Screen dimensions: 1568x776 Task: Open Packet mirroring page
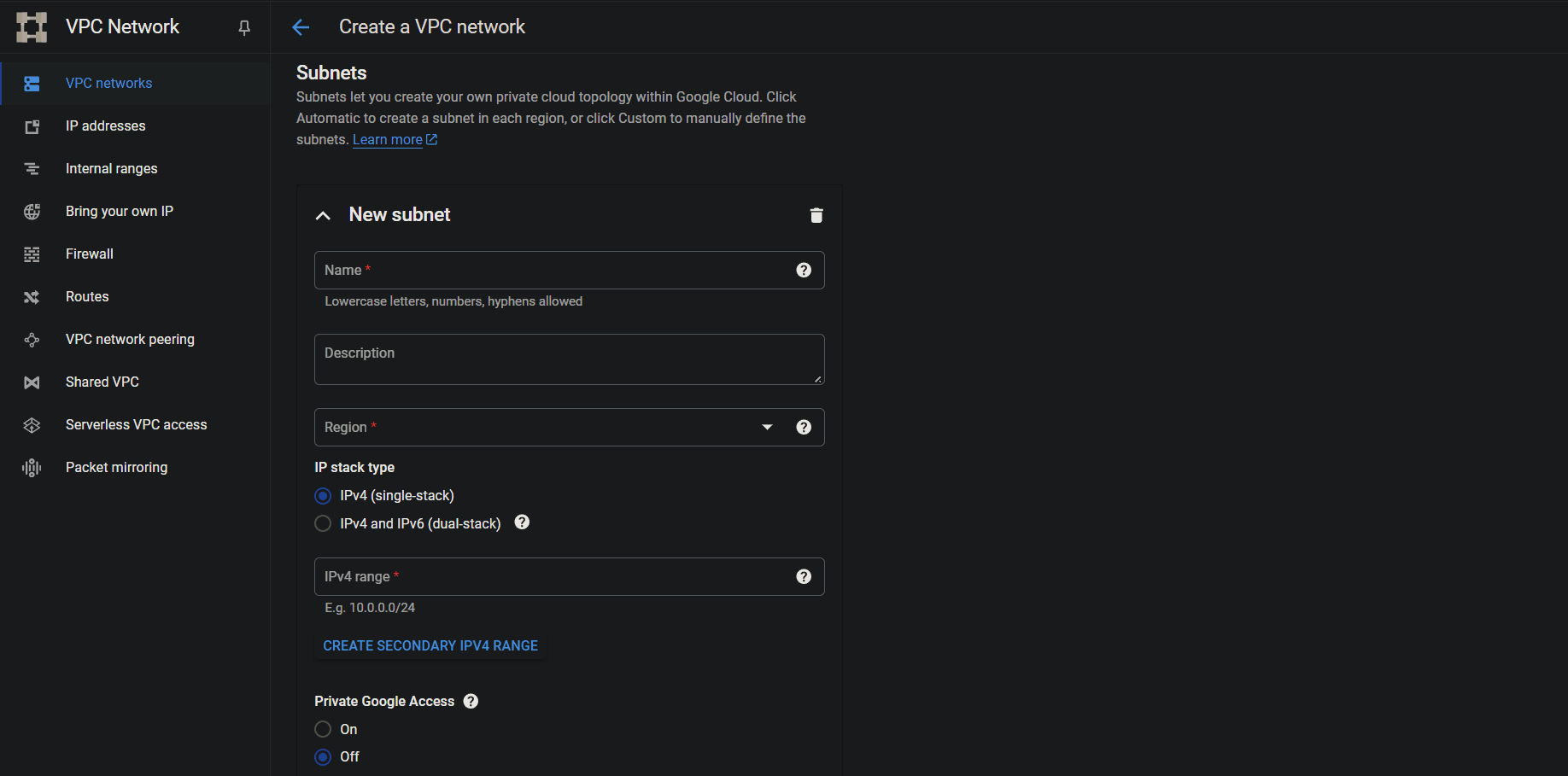(135, 468)
